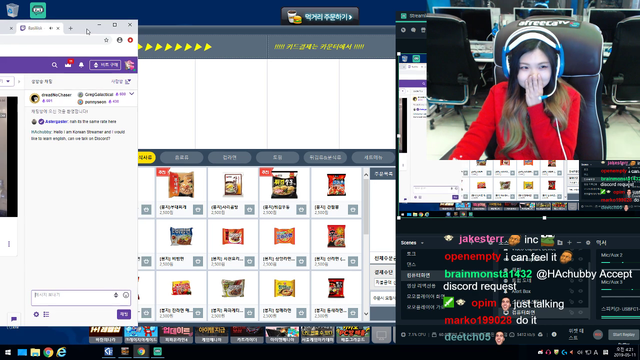The width and height of the screenshot is (640, 360).
Task: Click the 비트 구매 bits purchase button
Action: [105, 65]
